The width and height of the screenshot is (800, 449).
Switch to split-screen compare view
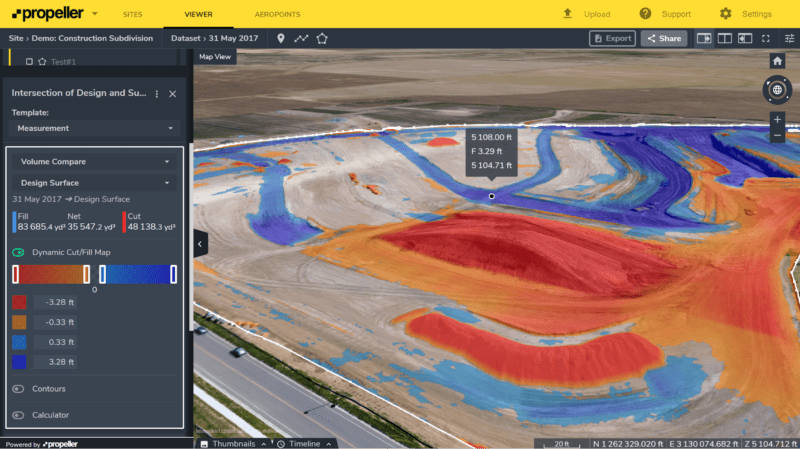(x=724, y=38)
